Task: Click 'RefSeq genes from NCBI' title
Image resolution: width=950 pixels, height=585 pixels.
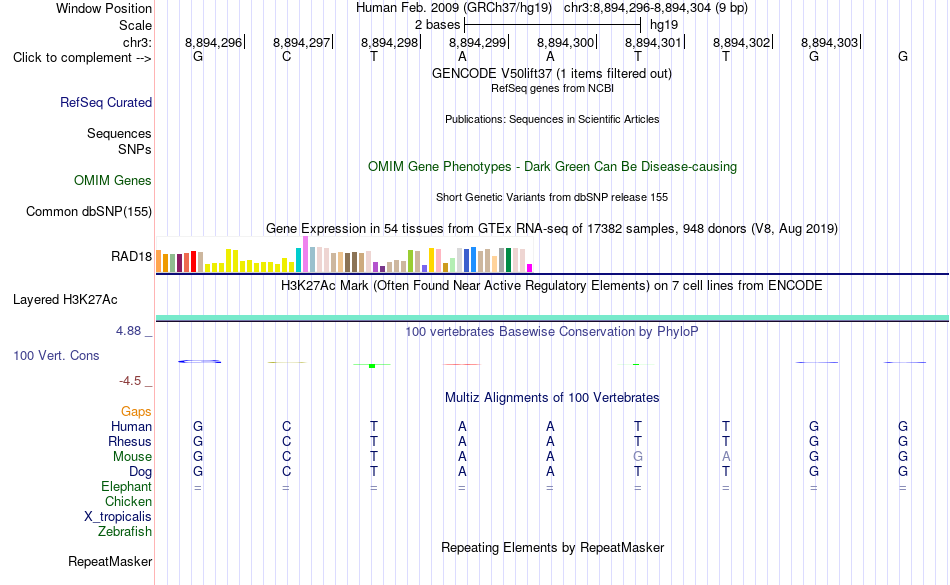Action: pos(552,88)
